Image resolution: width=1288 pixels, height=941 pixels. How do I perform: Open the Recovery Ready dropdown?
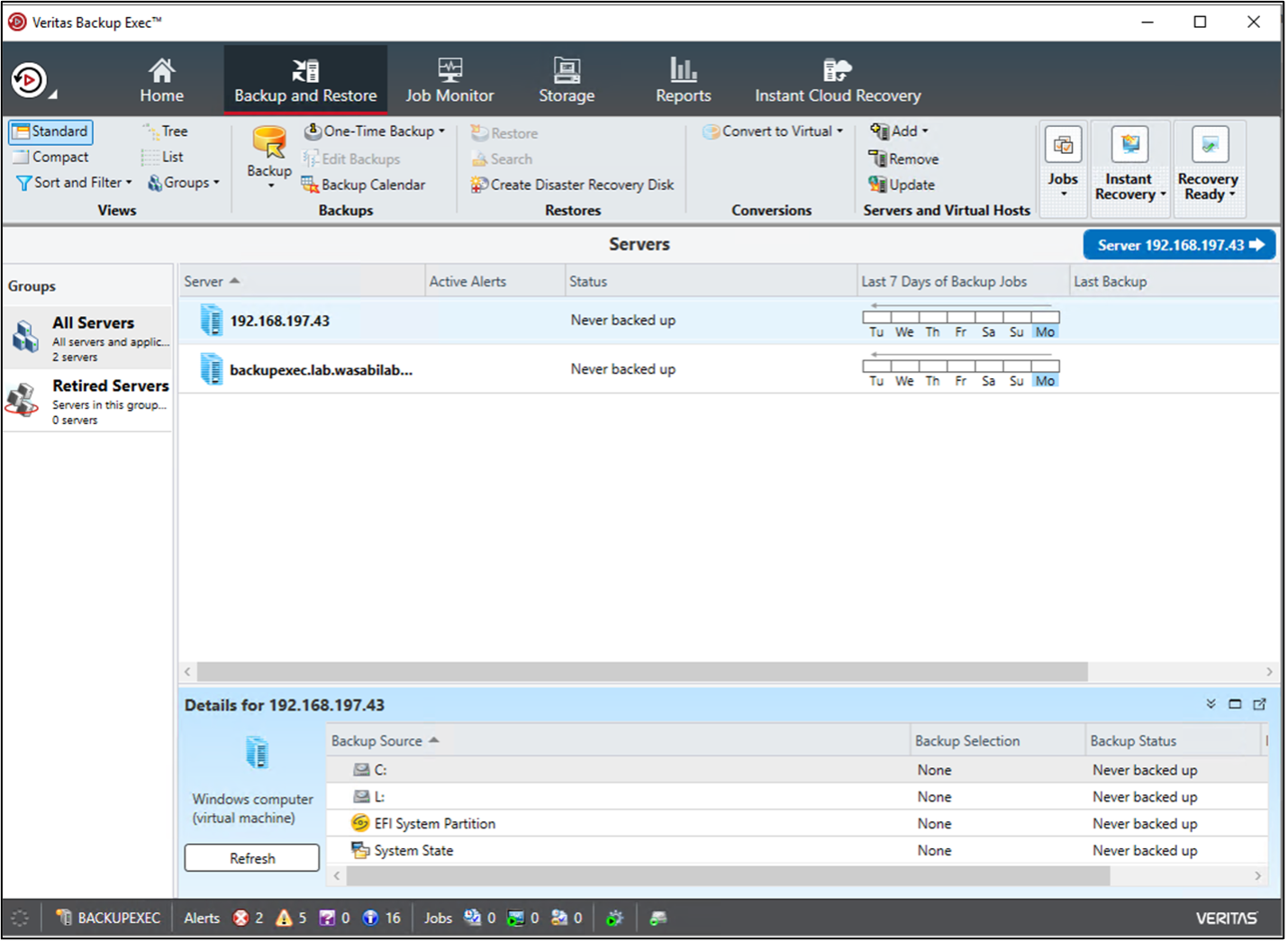tap(1208, 168)
